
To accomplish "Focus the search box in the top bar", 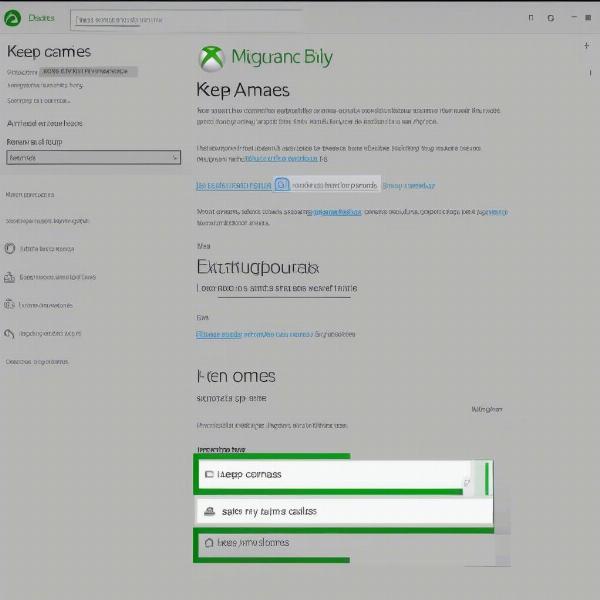I will tap(186, 20).
